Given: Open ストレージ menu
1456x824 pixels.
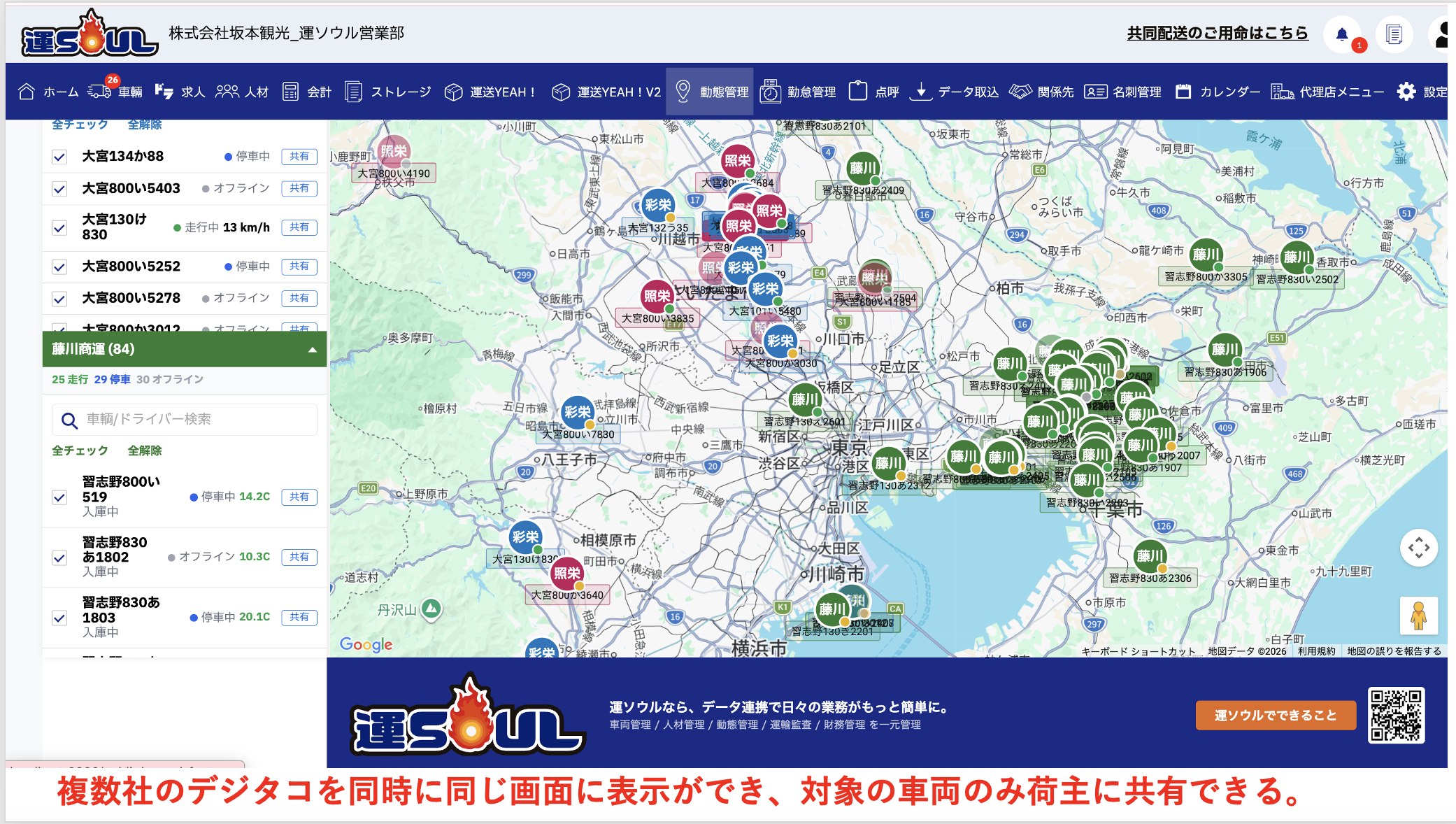Looking at the screenshot, I should pos(388,92).
